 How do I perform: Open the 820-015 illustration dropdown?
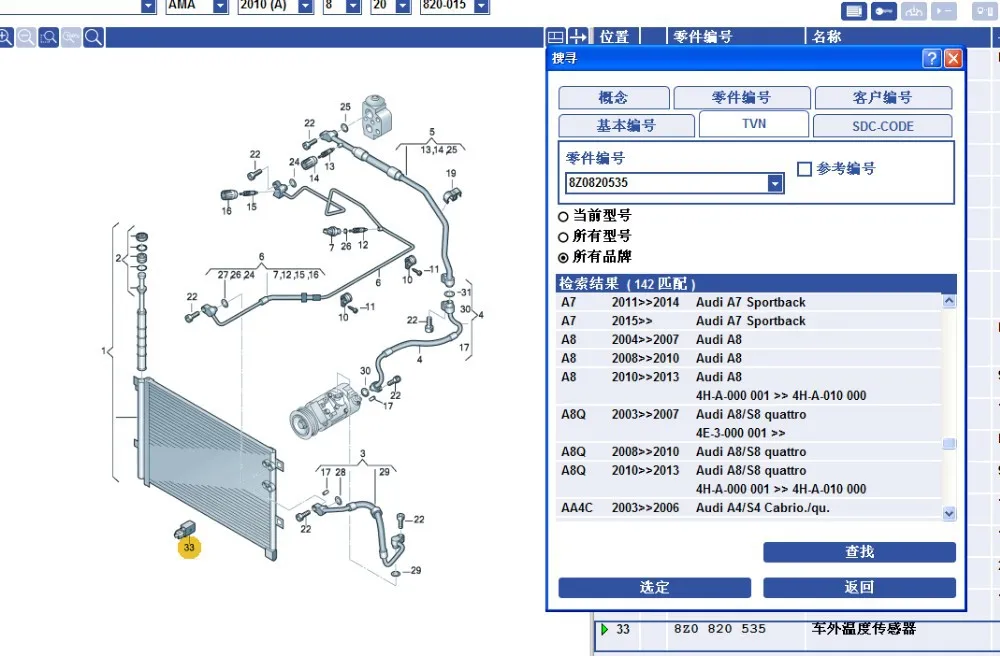(x=482, y=6)
